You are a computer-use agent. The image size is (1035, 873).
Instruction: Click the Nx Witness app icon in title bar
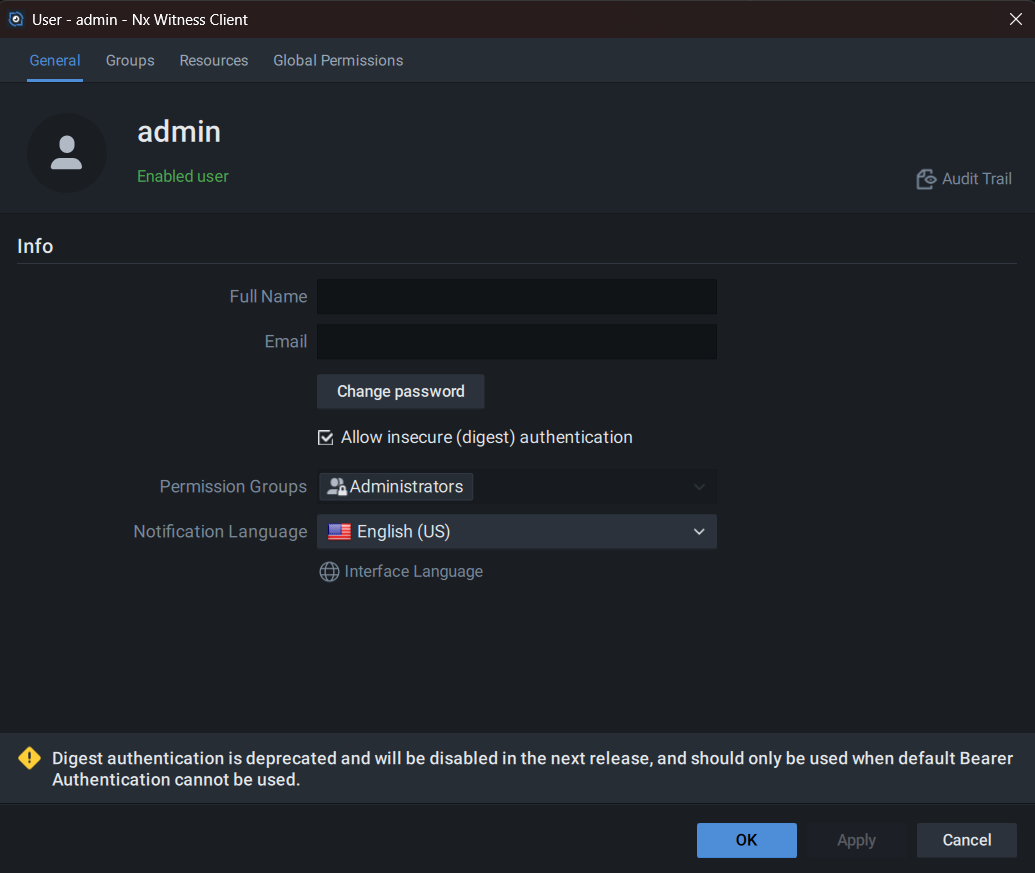click(x=16, y=19)
